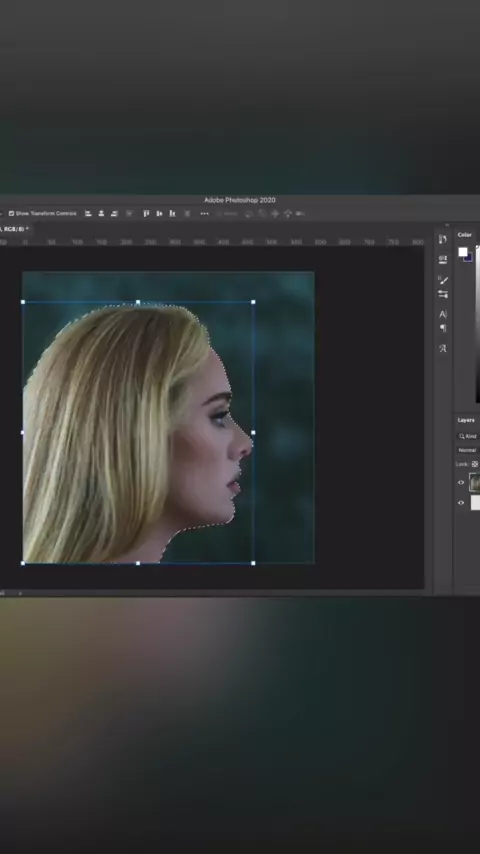Expand the collapsed panel dock arrows
Screen dimensions: 480x854
coord(447,225)
